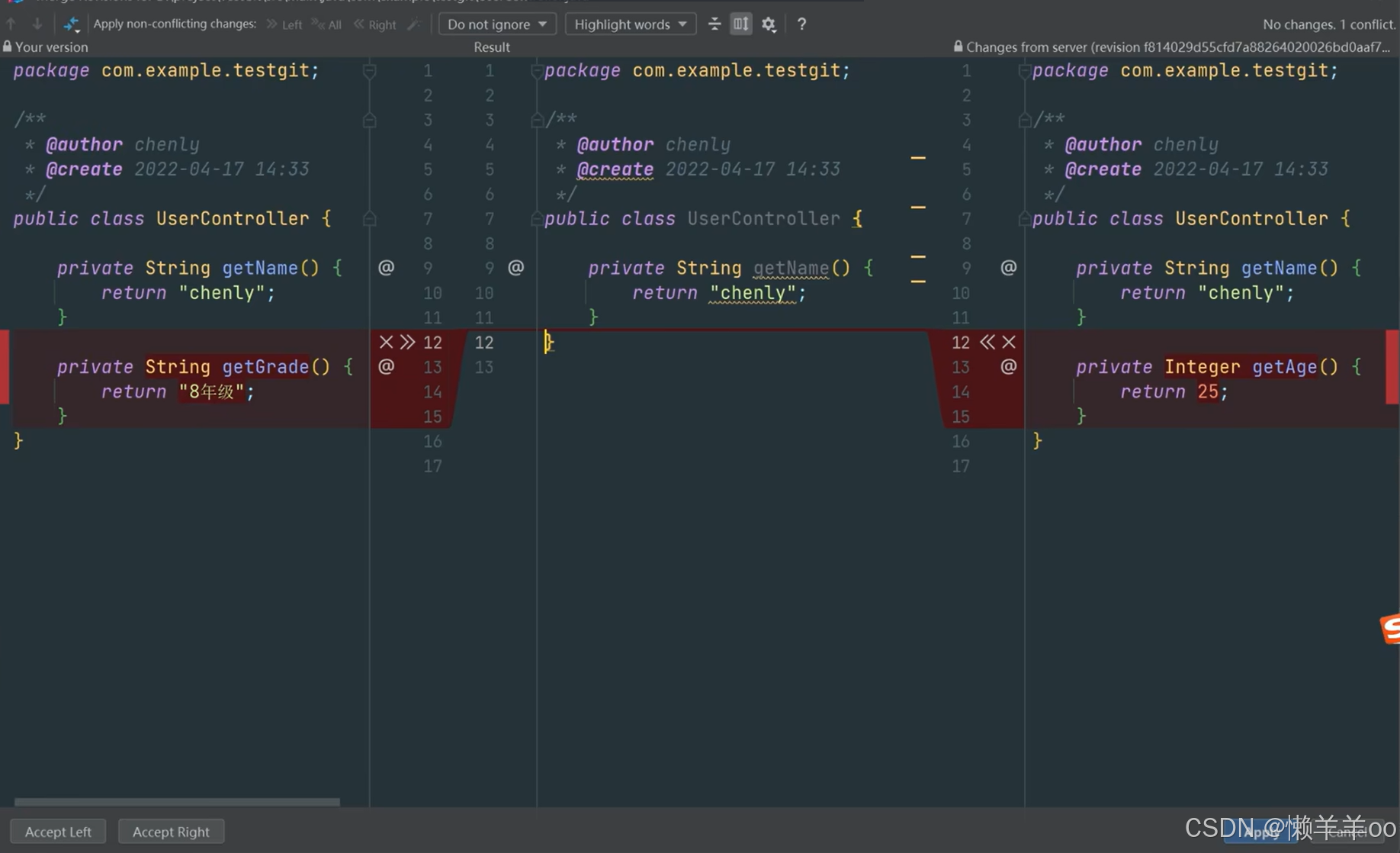The height and width of the screenshot is (853, 1400).
Task: Ignore left conflict change with X
Action: (x=386, y=342)
